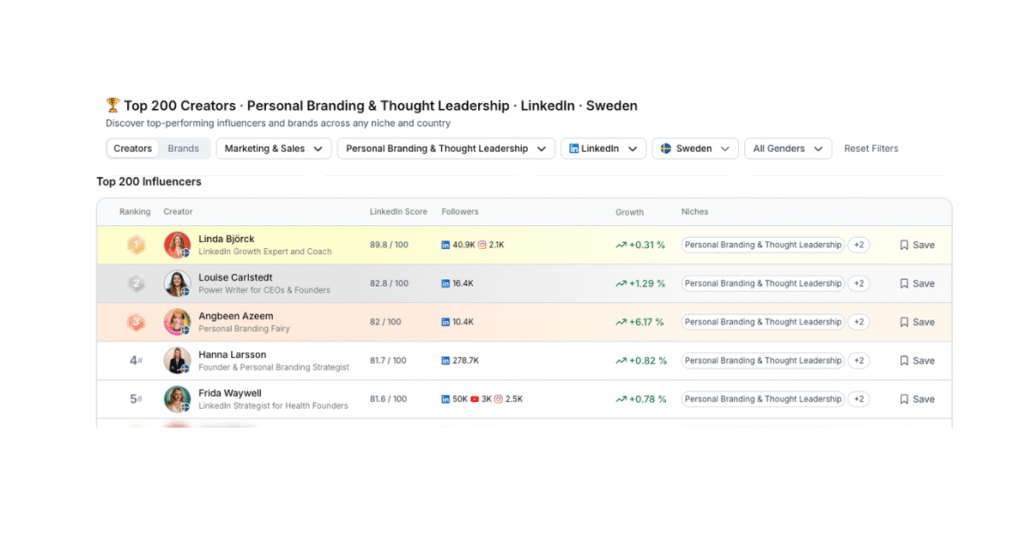Click the Followers column header
Image resolution: width=1030 pixels, height=541 pixels.
(x=460, y=211)
